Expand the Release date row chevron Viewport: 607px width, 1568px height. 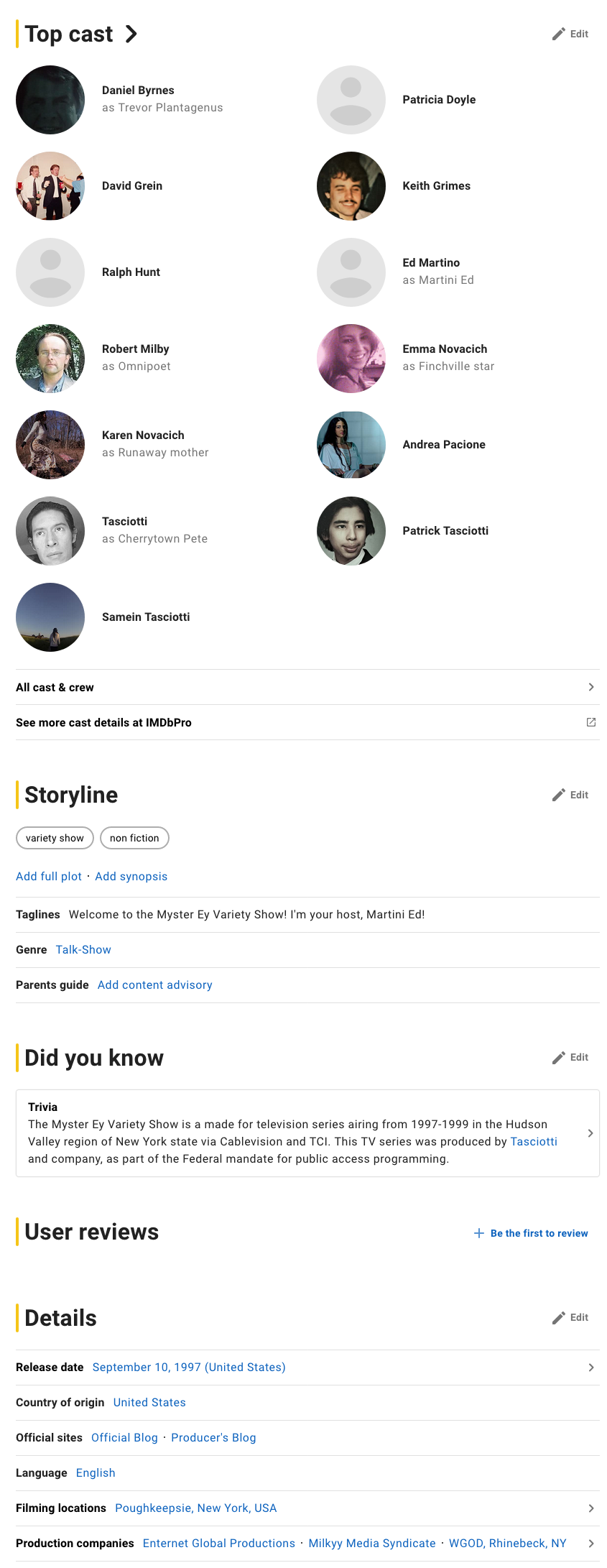[x=590, y=1367]
